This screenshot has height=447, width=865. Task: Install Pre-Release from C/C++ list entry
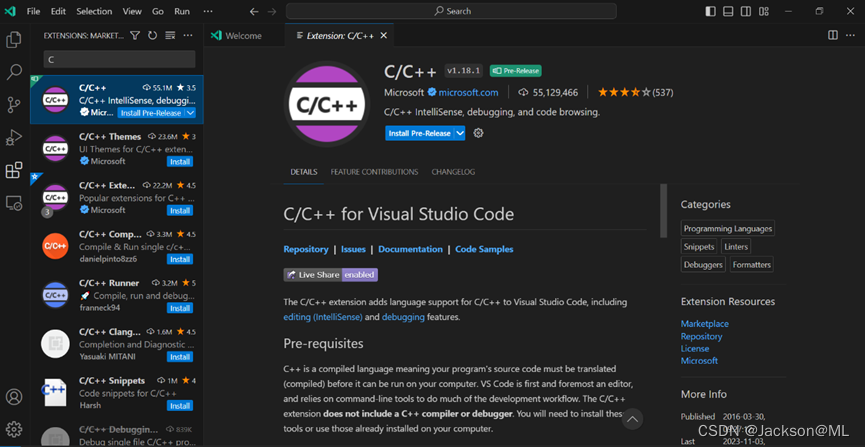151,113
